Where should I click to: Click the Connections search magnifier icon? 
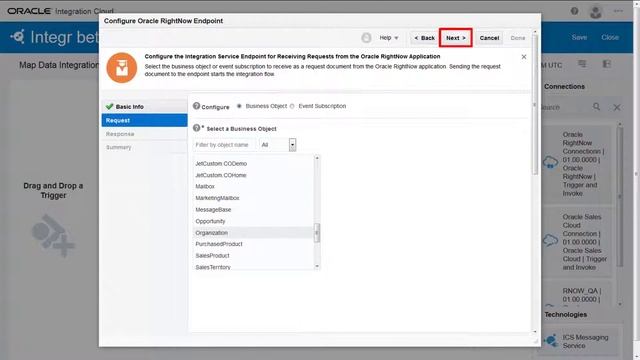[x=596, y=107]
